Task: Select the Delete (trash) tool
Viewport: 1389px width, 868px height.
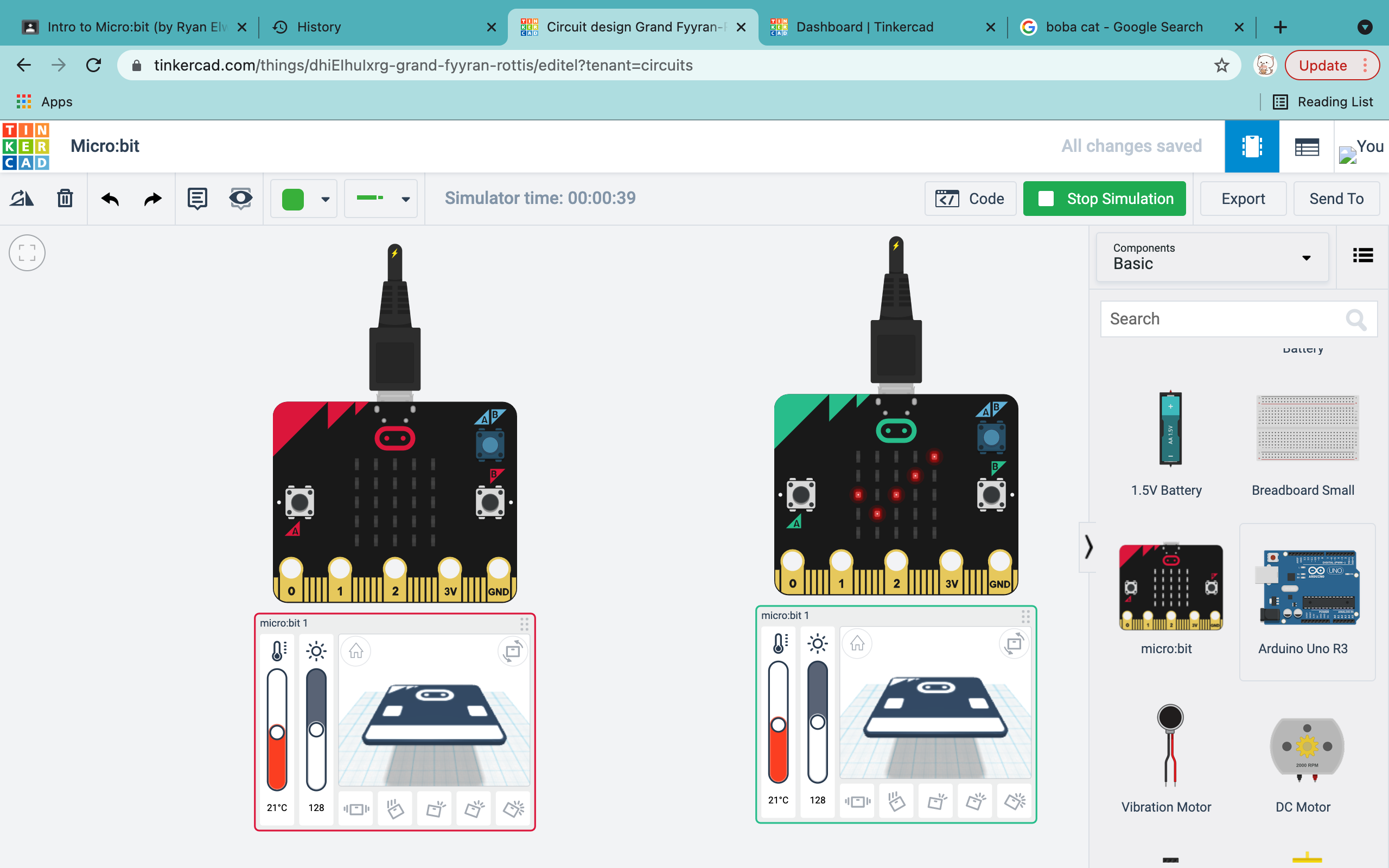Action: coord(65,199)
